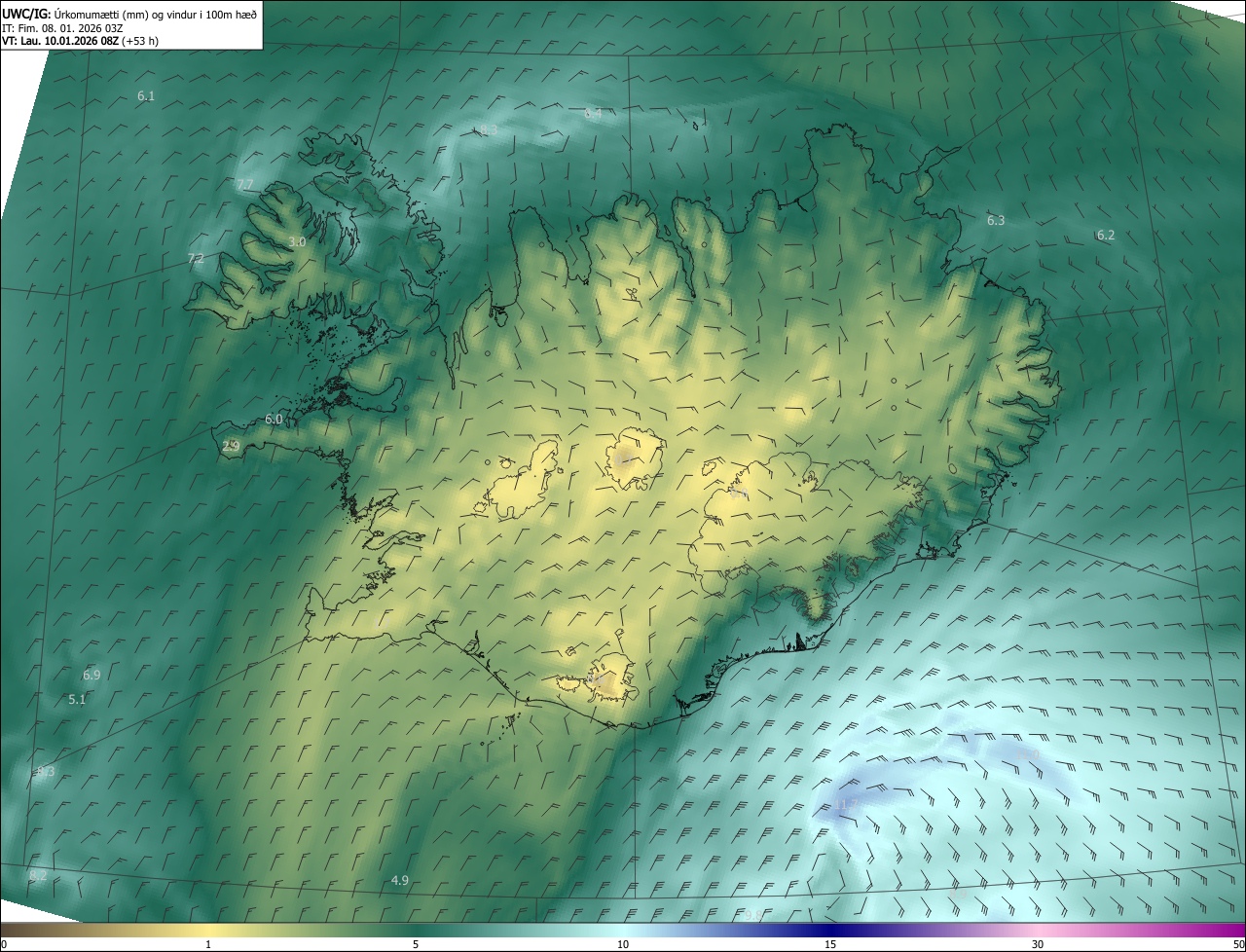Click the 1 tick on the color scale
The image size is (1246, 952).
pyautogui.click(x=208, y=944)
